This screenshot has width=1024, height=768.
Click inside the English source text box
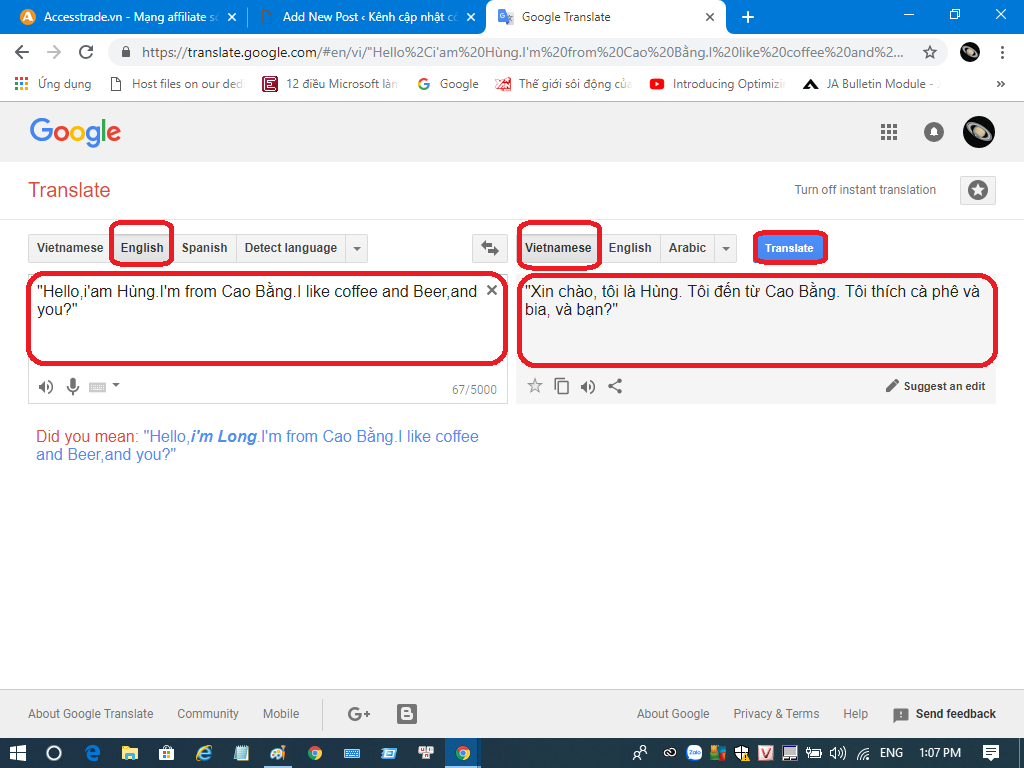click(260, 330)
